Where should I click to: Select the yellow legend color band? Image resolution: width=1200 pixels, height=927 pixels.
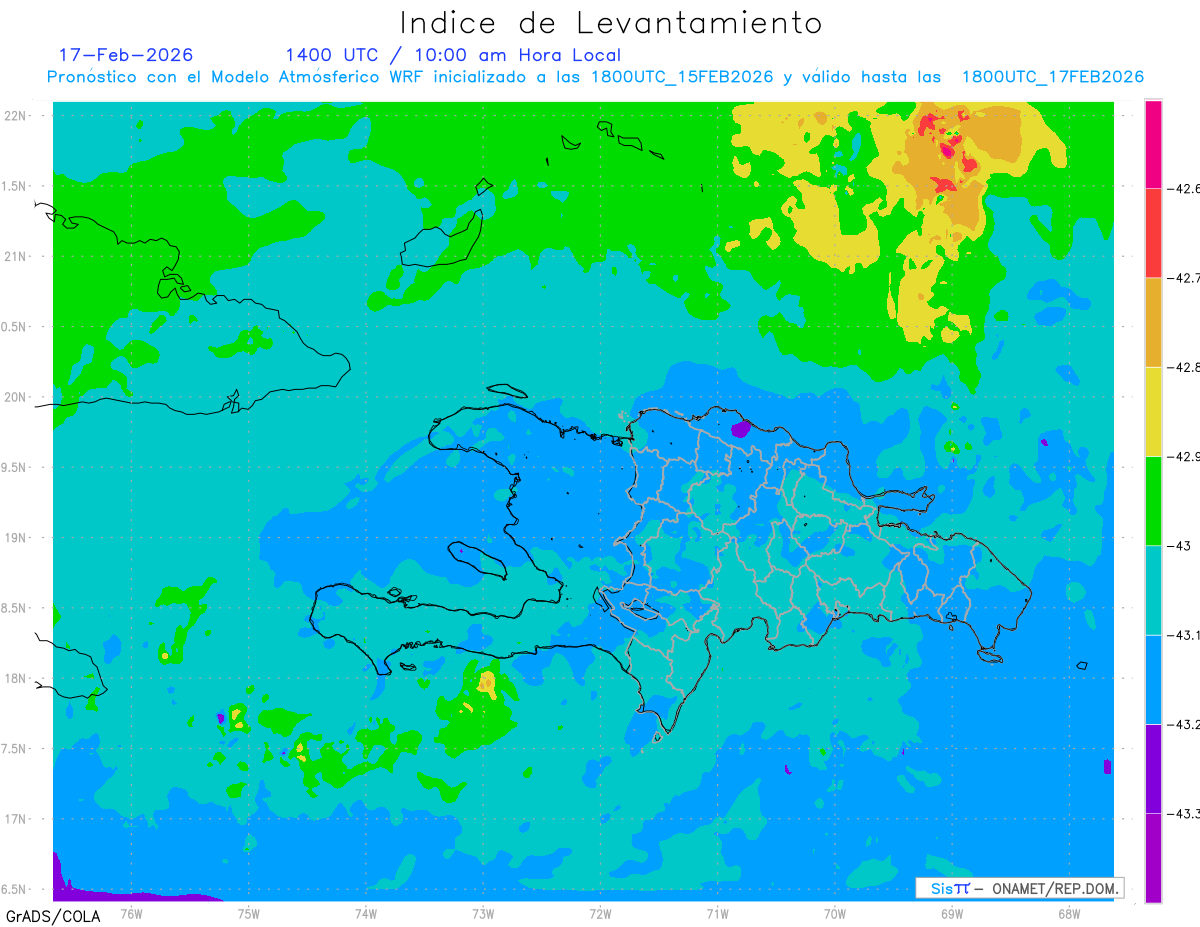pyautogui.click(x=1153, y=411)
